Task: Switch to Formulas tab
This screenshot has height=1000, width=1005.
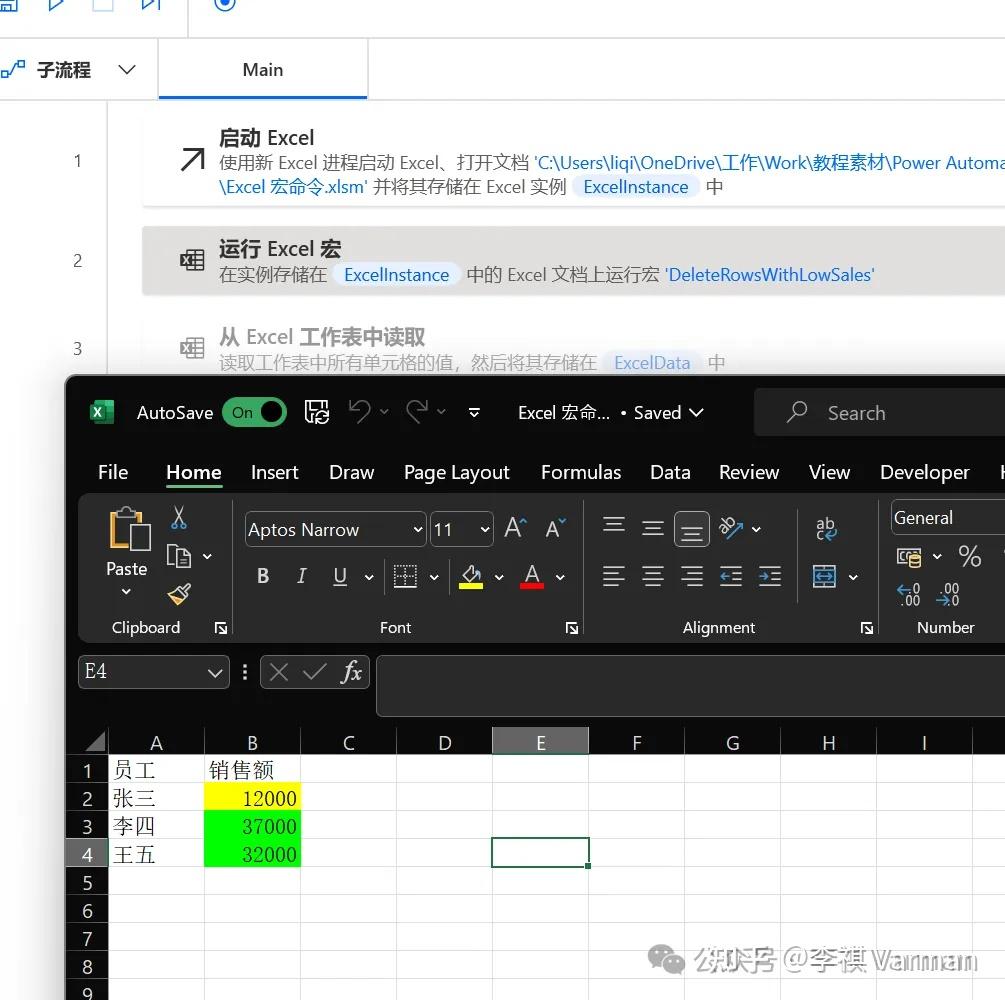Action: point(581,472)
